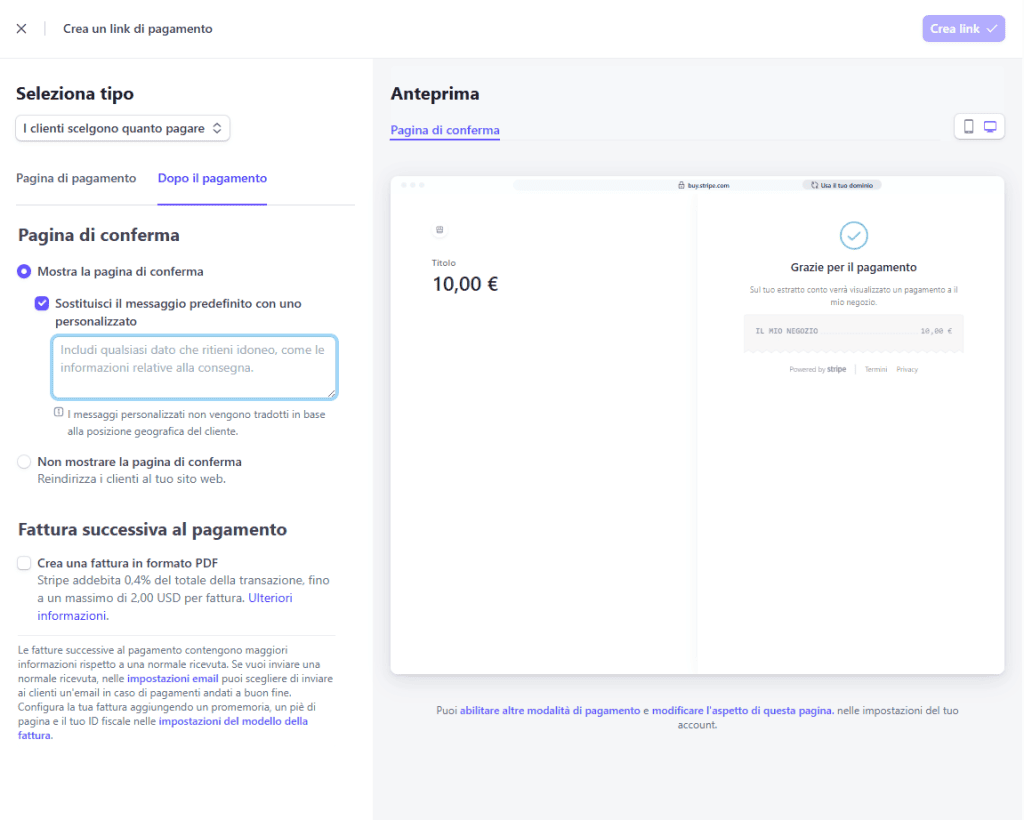This screenshot has height=820, width=1024.
Task: Select the Dopo il pagamento tab
Action: (x=211, y=177)
